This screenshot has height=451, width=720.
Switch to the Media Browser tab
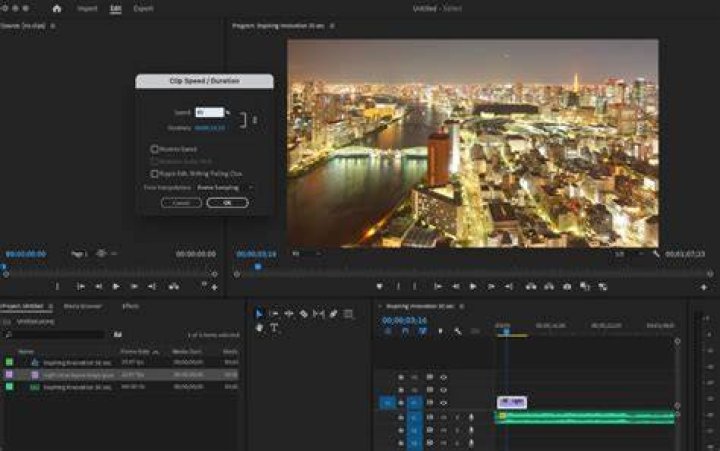tap(83, 306)
